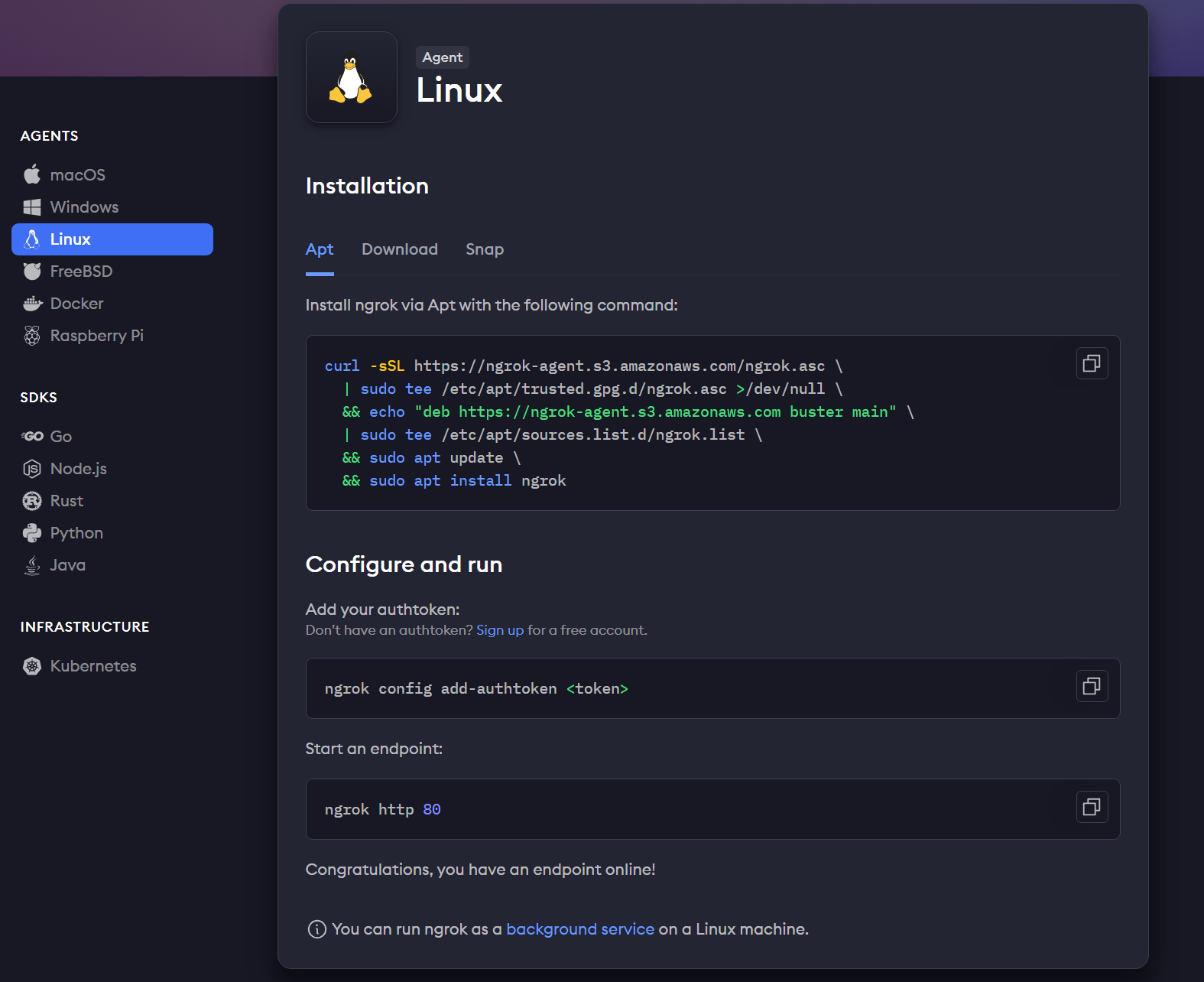The height and width of the screenshot is (982, 1204).
Task: Click the large Tux penguin logo
Action: (x=351, y=77)
